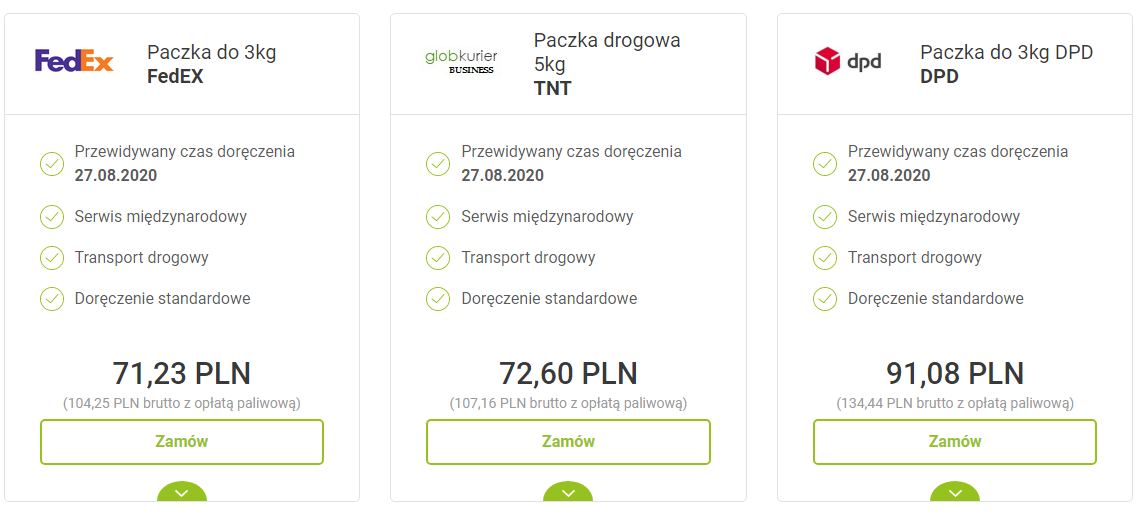Click Doręczenie standardowe checkmark in FedEx card

click(52, 299)
